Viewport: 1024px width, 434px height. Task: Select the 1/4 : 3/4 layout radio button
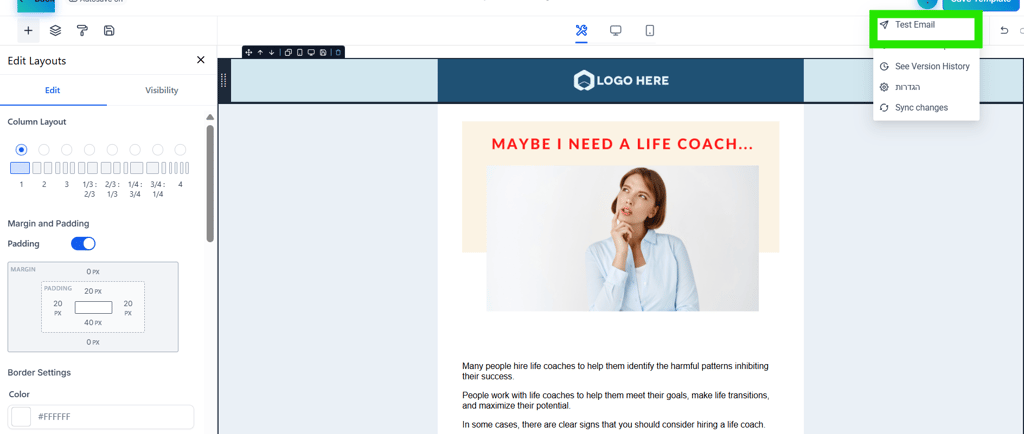pyautogui.click(x=135, y=149)
